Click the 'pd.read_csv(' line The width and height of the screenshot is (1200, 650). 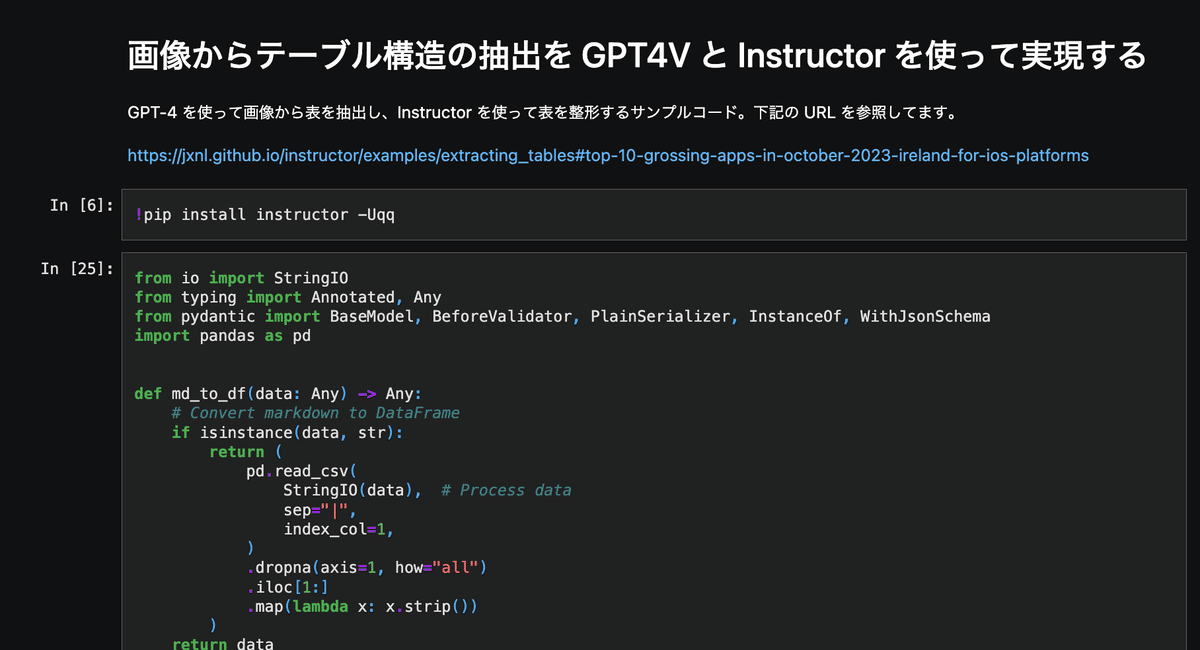(302, 471)
